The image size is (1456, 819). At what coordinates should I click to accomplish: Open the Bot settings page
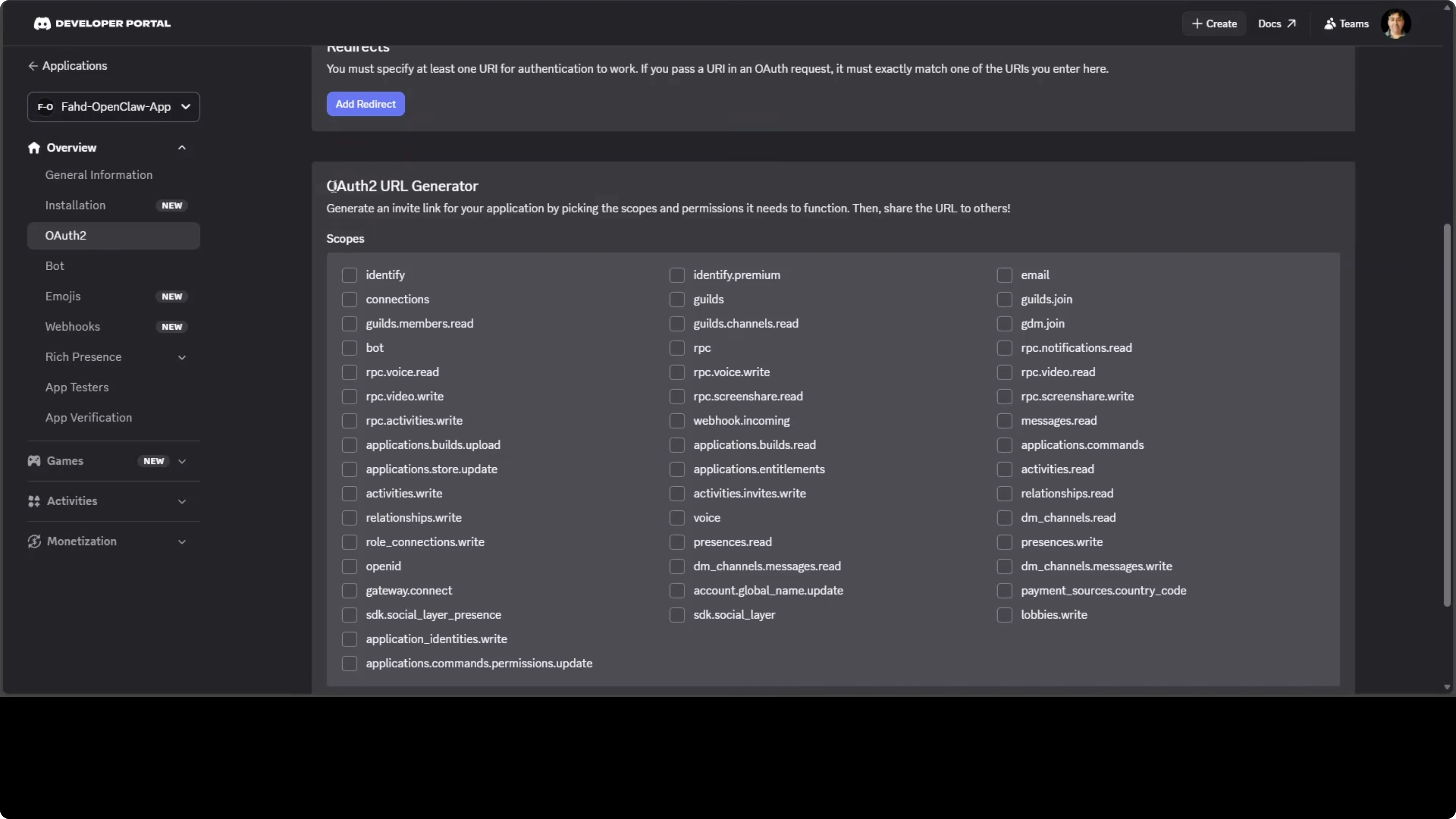[55, 265]
